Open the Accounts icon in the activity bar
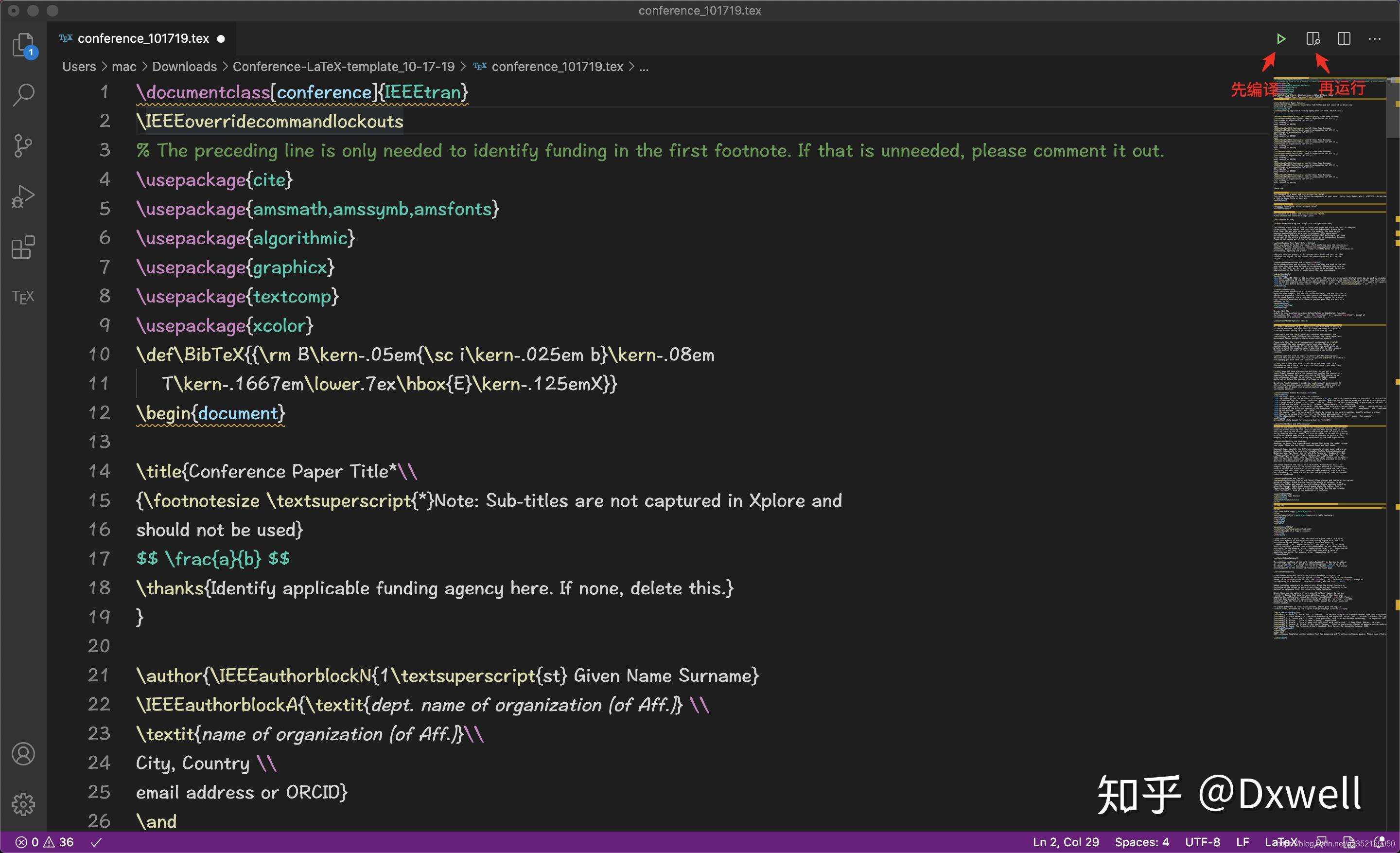Screen dimensions: 1400x853 [23, 754]
